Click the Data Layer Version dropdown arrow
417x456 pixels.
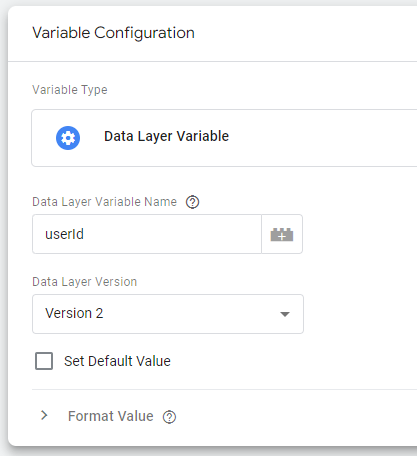click(x=285, y=314)
